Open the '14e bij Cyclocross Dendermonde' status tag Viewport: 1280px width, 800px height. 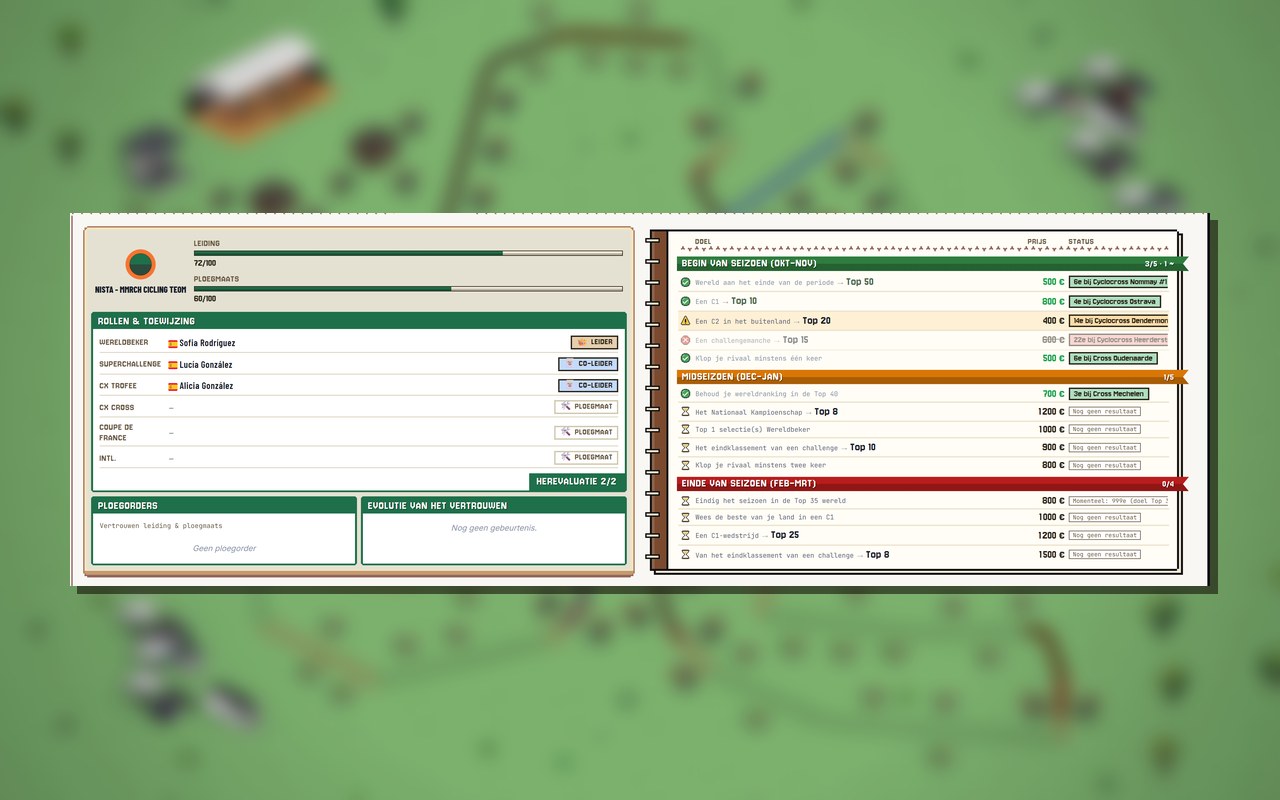tap(1118, 321)
